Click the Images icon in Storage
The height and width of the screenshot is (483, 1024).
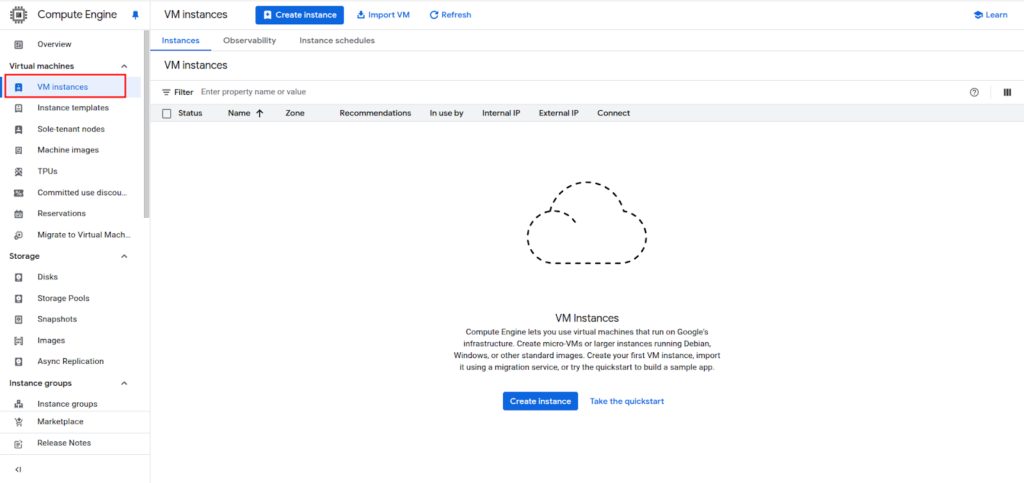click(18, 341)
